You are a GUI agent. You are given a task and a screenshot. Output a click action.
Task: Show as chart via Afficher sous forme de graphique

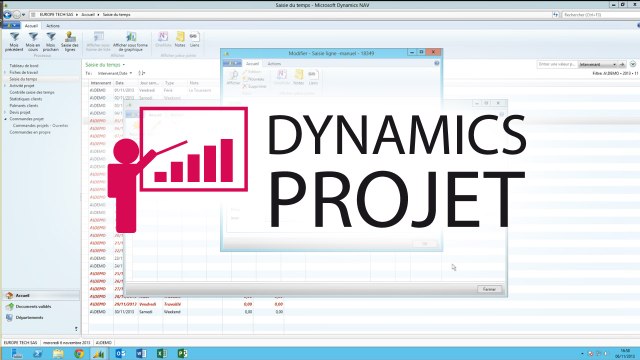click(130, 42)
